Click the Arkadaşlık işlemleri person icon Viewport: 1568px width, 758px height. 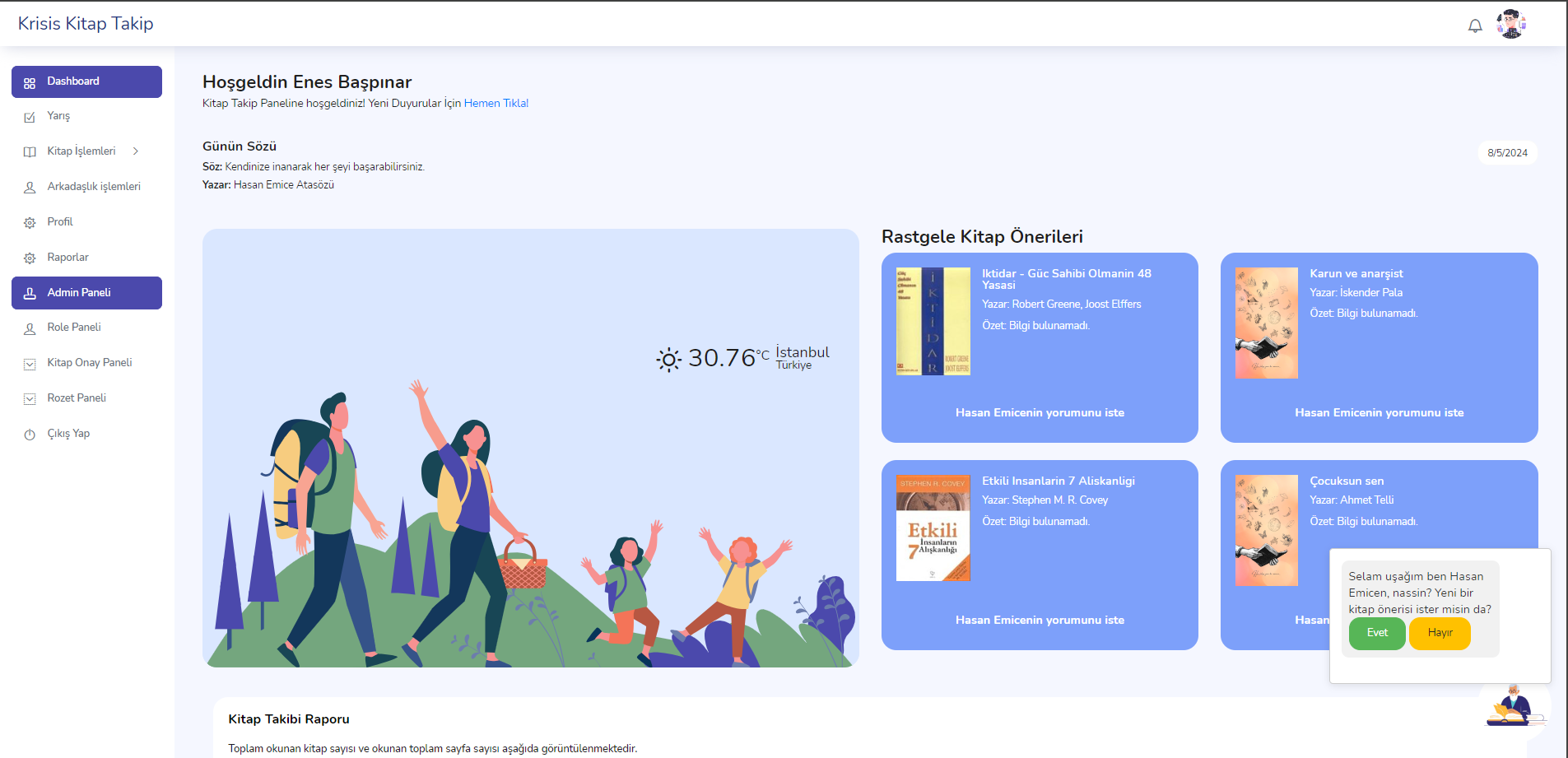pos(30,188)
